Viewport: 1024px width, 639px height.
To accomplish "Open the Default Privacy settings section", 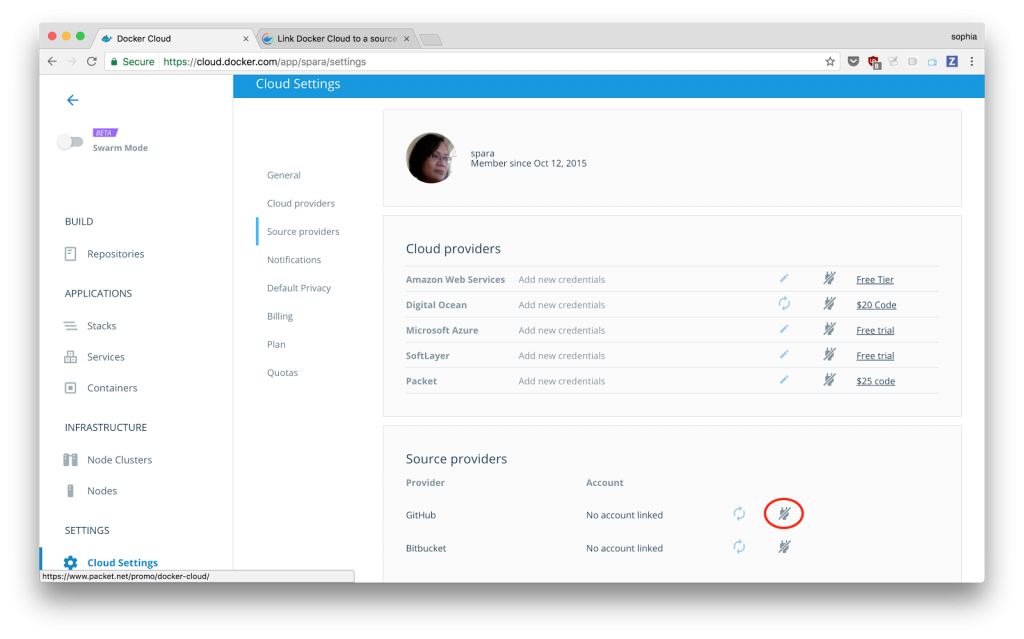I will tap(298, 287).
